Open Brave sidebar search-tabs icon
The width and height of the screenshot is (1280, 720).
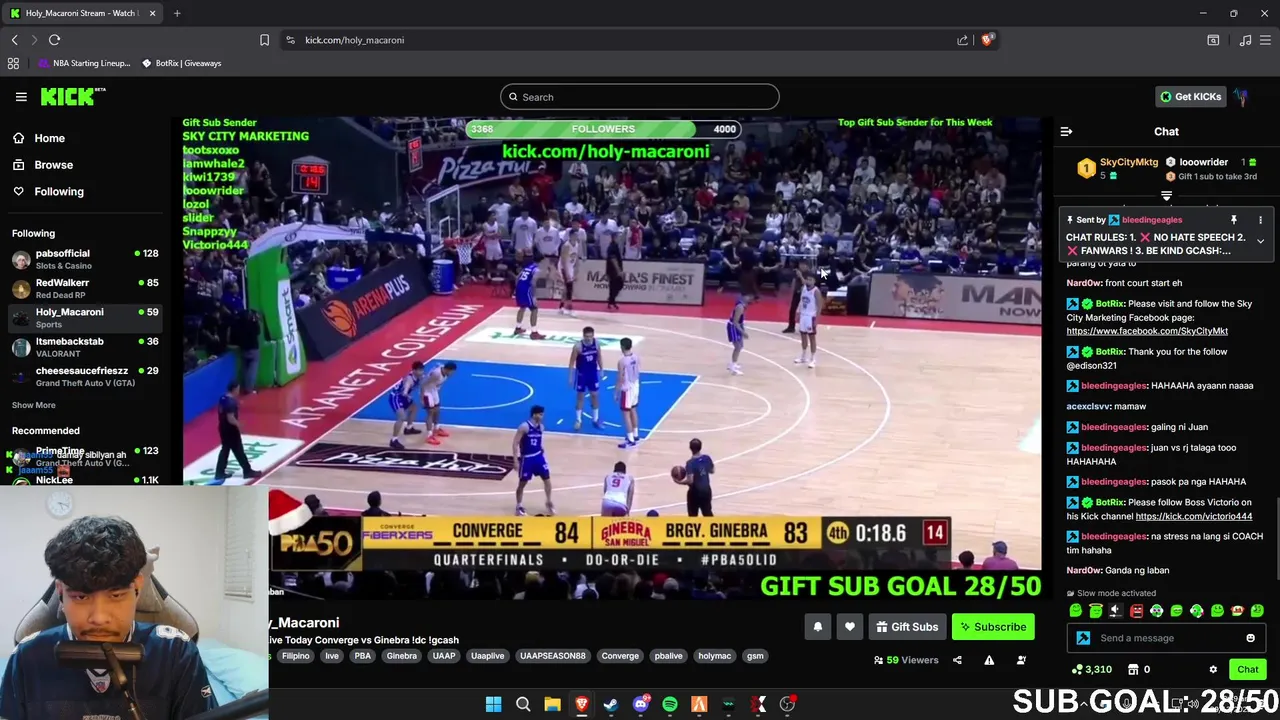(x=1213, y=40)
